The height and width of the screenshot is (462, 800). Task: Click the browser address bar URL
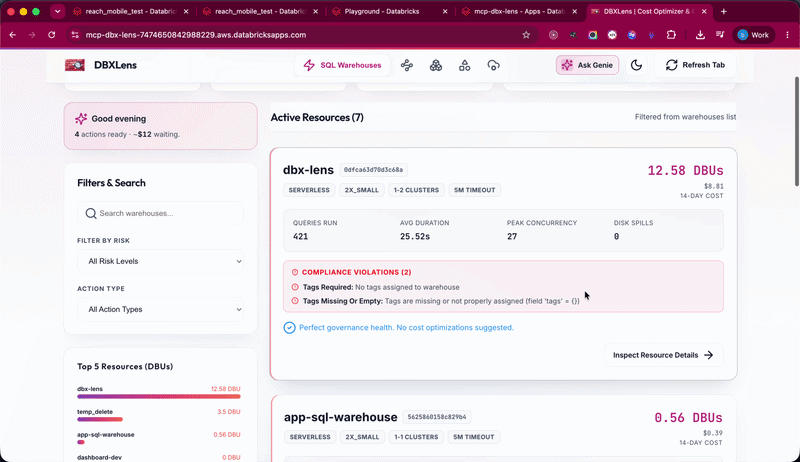[x=196, y=35]
